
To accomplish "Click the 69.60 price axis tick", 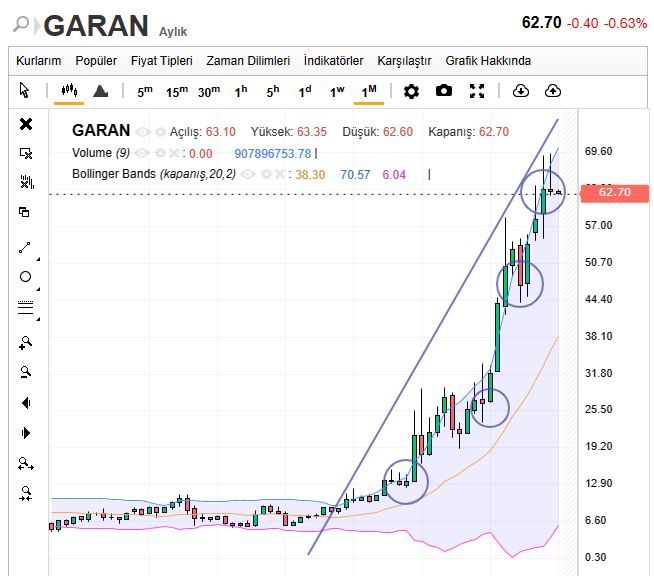I will (599, 151).
